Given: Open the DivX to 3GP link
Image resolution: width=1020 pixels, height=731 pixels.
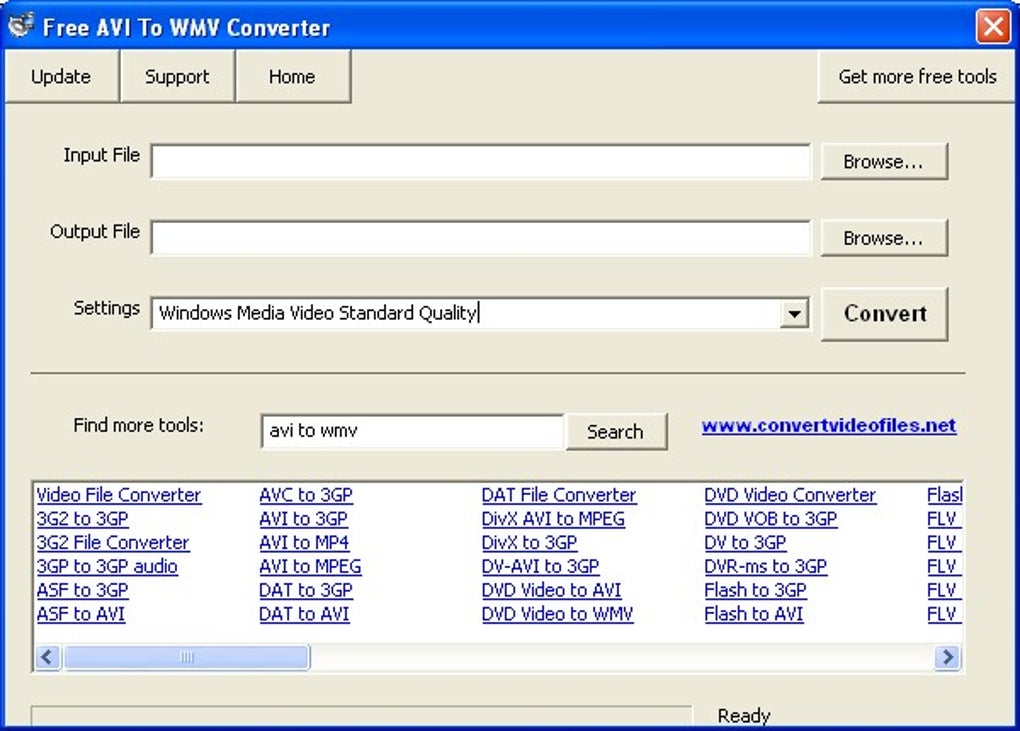Looking at the screenshot, I should click(530, 542).
